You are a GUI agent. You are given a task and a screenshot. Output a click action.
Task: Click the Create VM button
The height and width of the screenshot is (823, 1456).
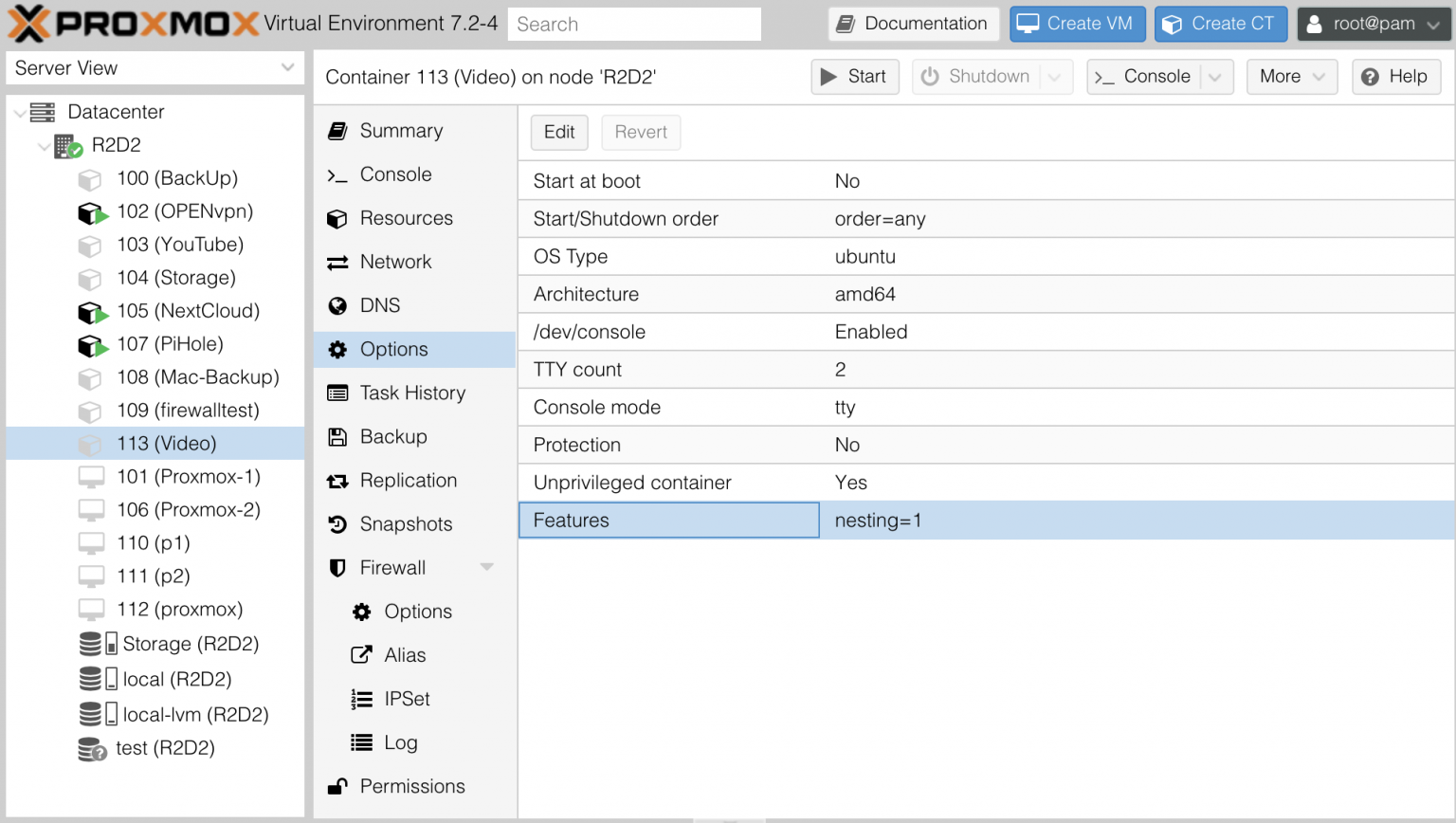[x=1077, y=23]
